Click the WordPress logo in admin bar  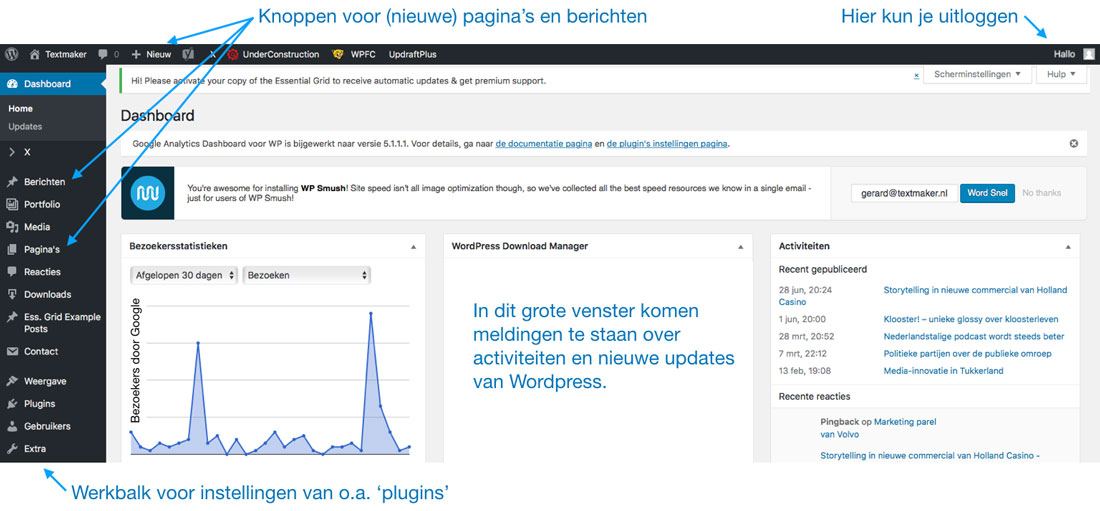(x=11, y=54)
